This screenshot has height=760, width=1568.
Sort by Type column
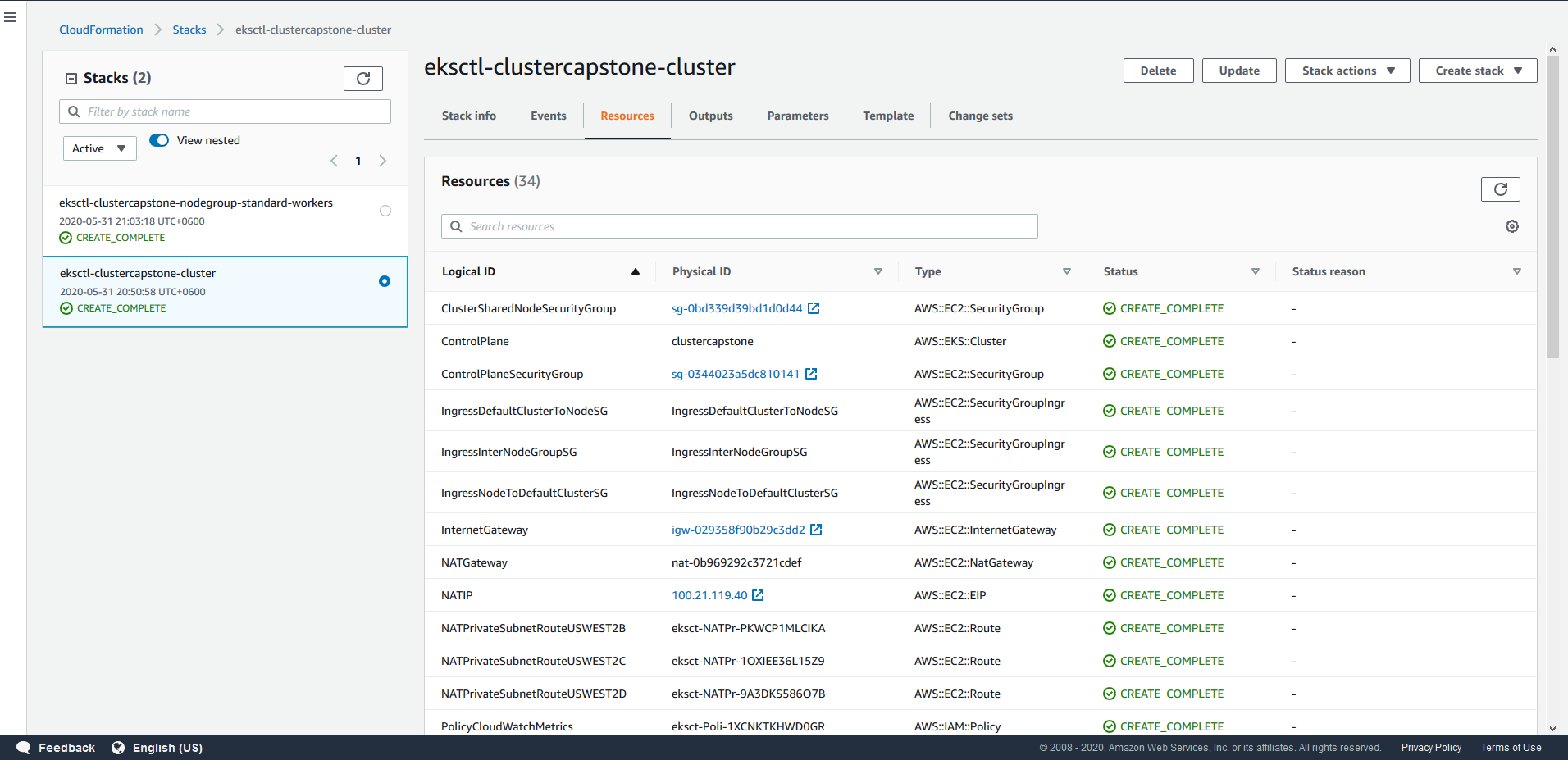point(1067,271)
